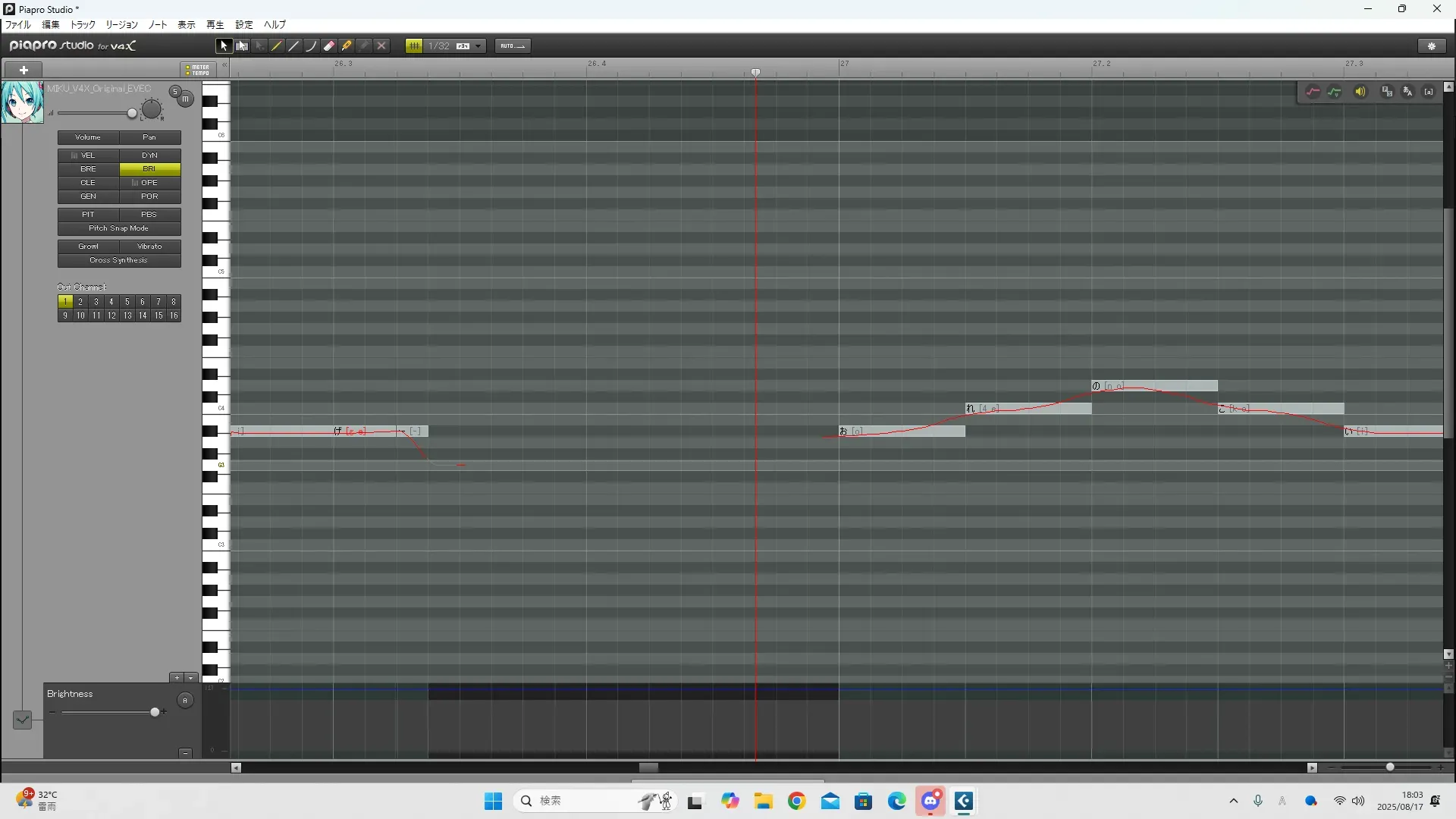Viewport: 1456px width, 819px height.
Task: Toggle the red pitch curve display
Action: click(x=1313, y=92)
